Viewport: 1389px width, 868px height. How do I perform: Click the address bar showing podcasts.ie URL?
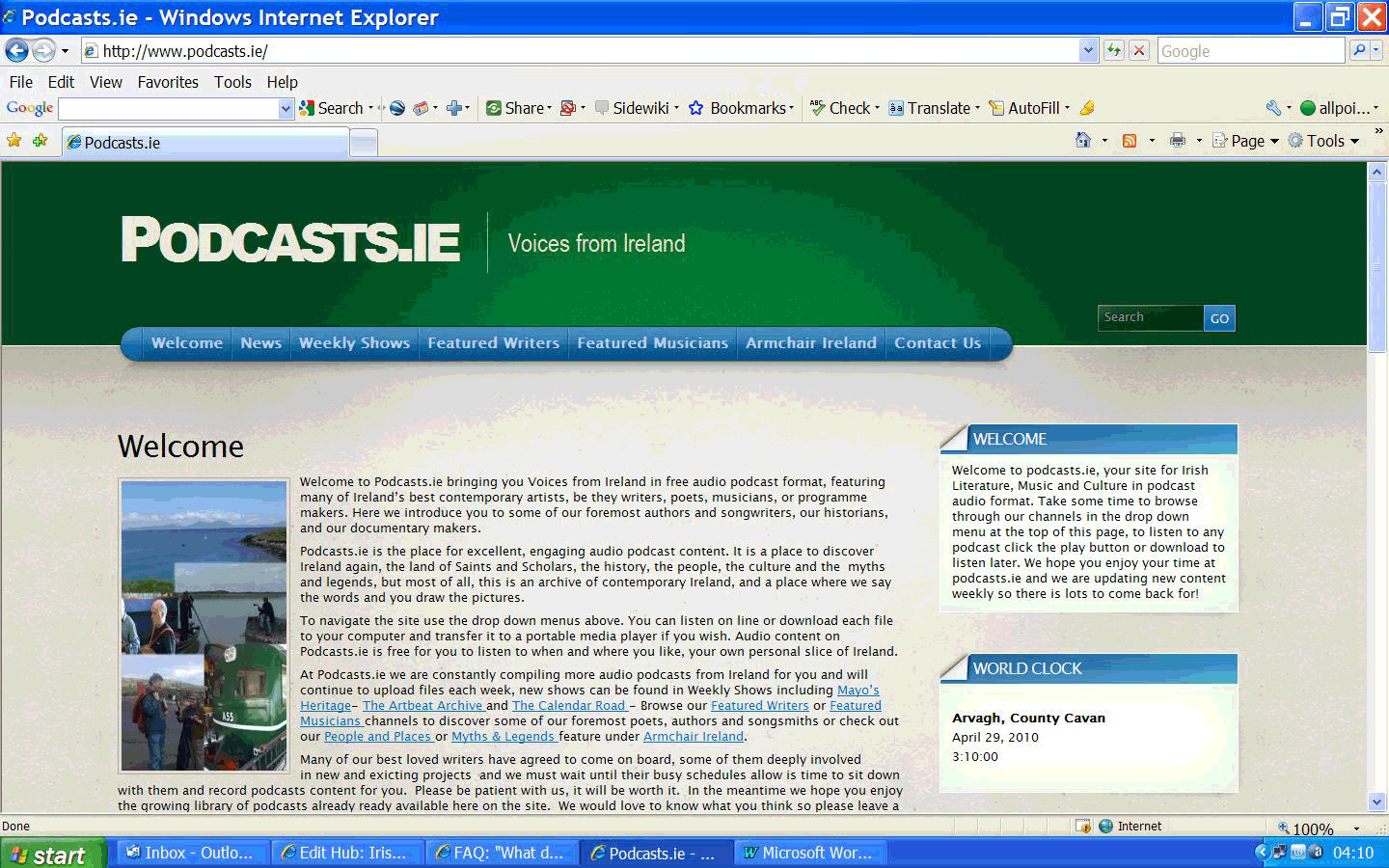click(579, 51)
